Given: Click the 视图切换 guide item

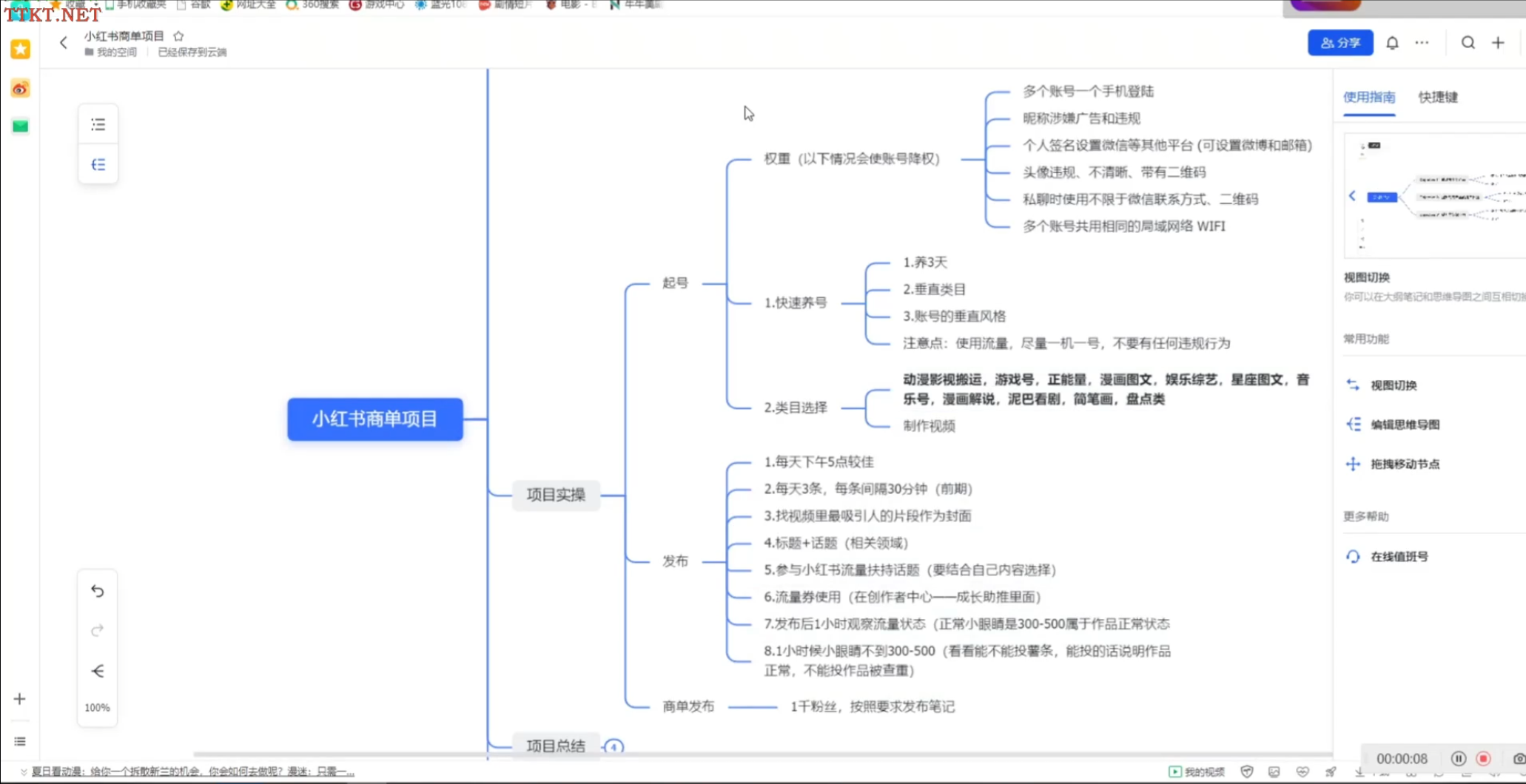Looking at the screenshot, I should click(1393, 385).
